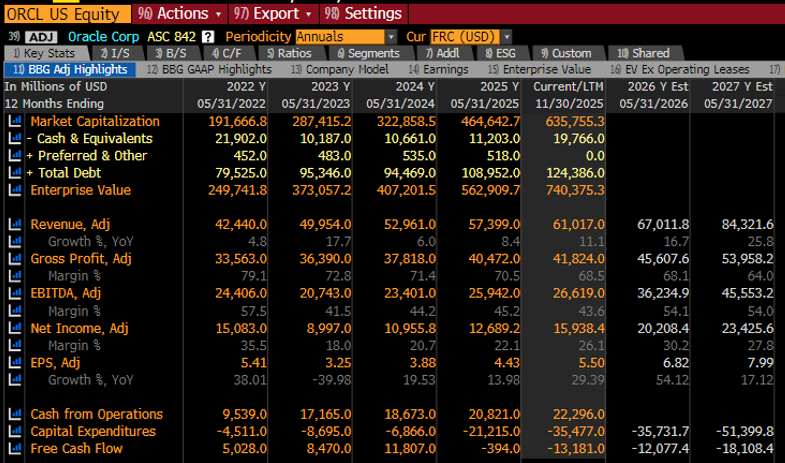Chart the Gross Profit, Adj row icon
This screenshot has height=463, width=785.
(x=14, y=259)
